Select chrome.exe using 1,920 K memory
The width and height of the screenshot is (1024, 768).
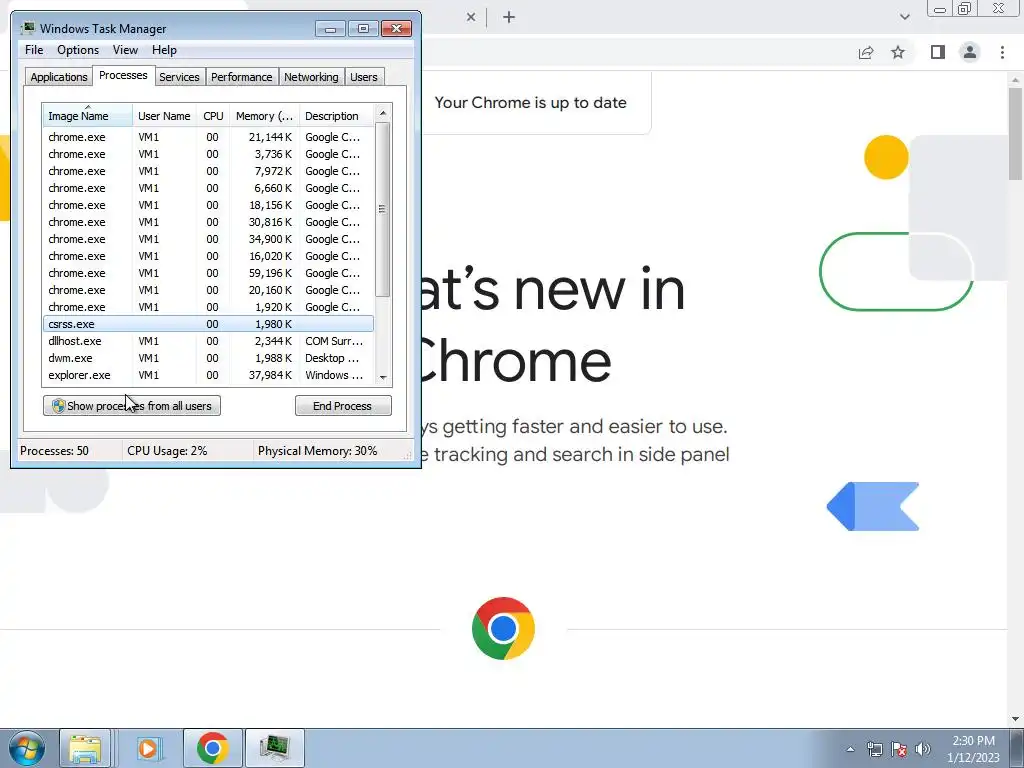(208, 307)
